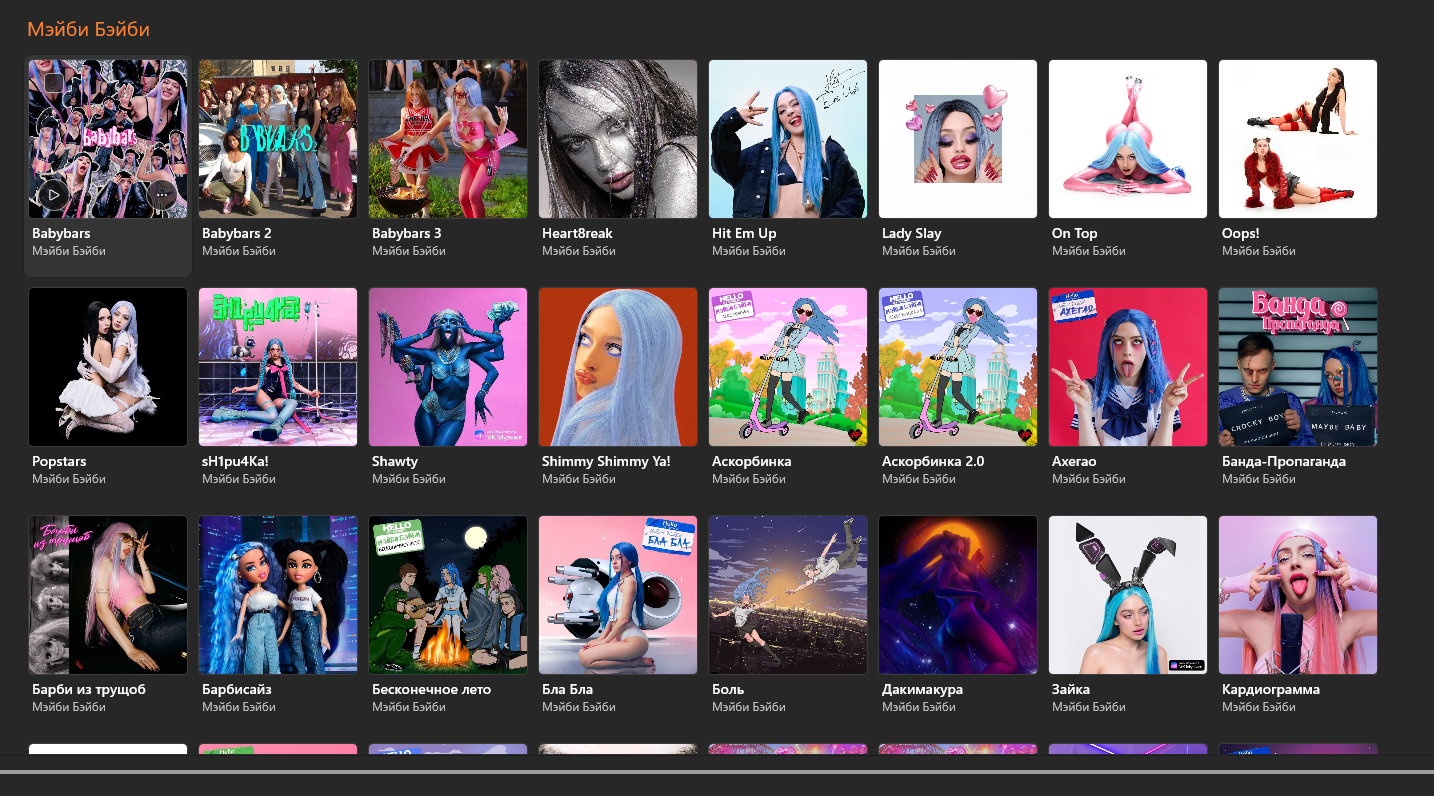1434x796 pixels.
Task: Open the Бесконечное лето album cover
Action: click(x=448, y=595)
